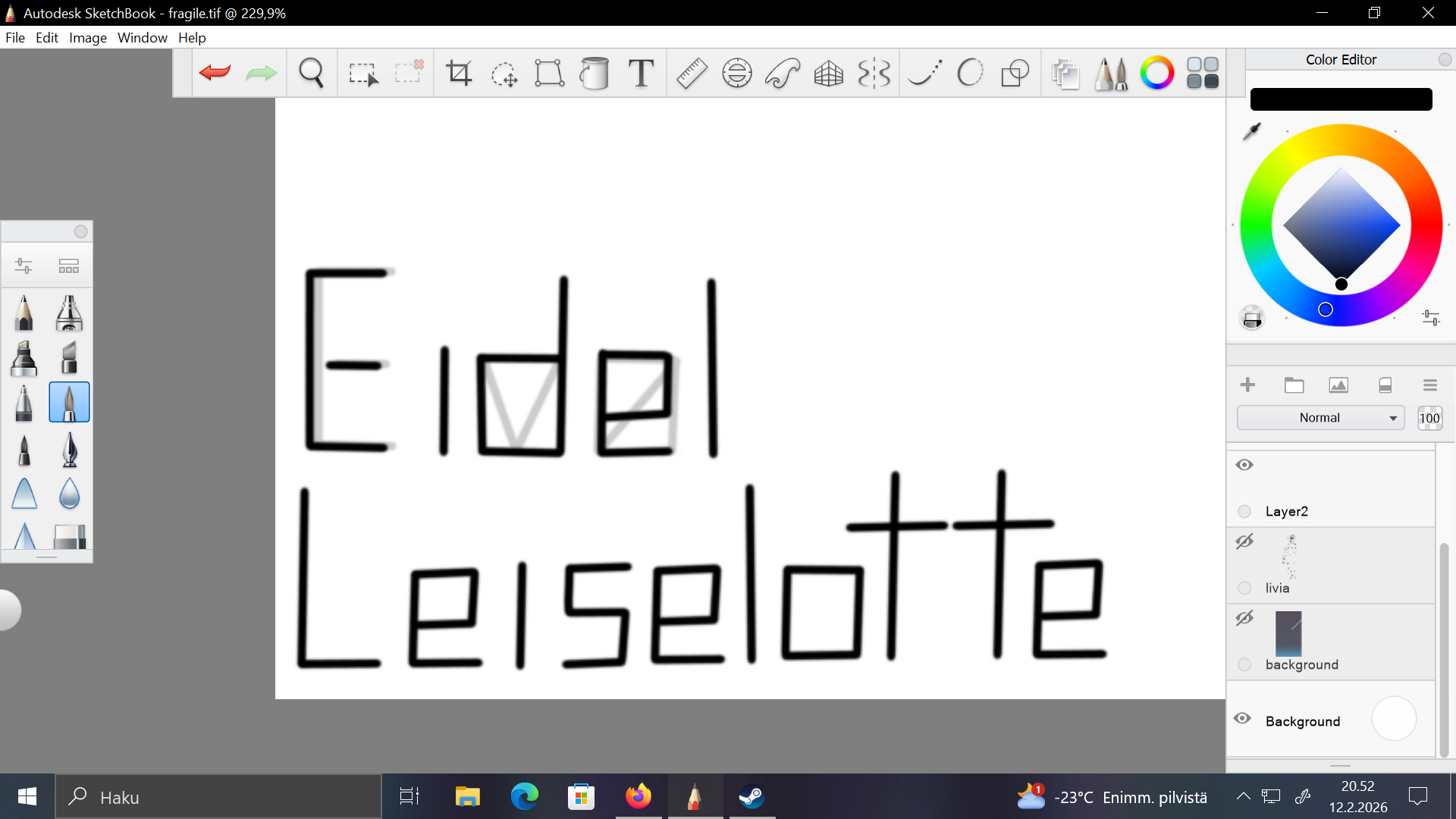Open the Window menu
Screen dimensions: 1456x819
click(142, 38)
